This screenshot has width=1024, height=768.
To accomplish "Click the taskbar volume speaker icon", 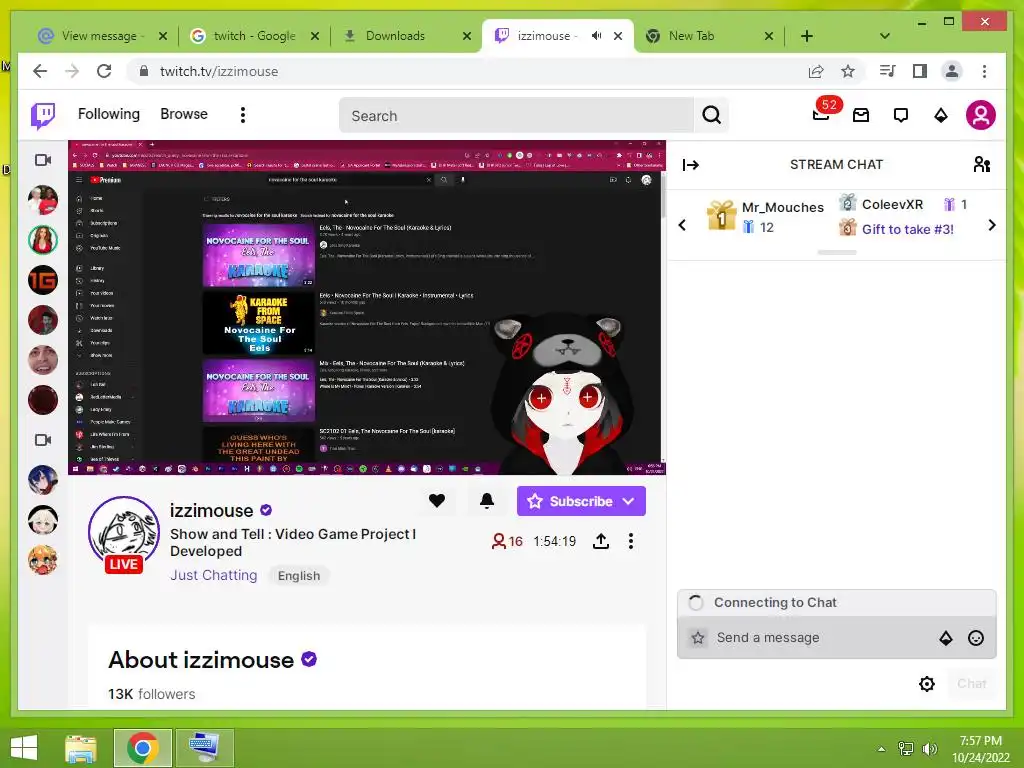I will point(929,748).
